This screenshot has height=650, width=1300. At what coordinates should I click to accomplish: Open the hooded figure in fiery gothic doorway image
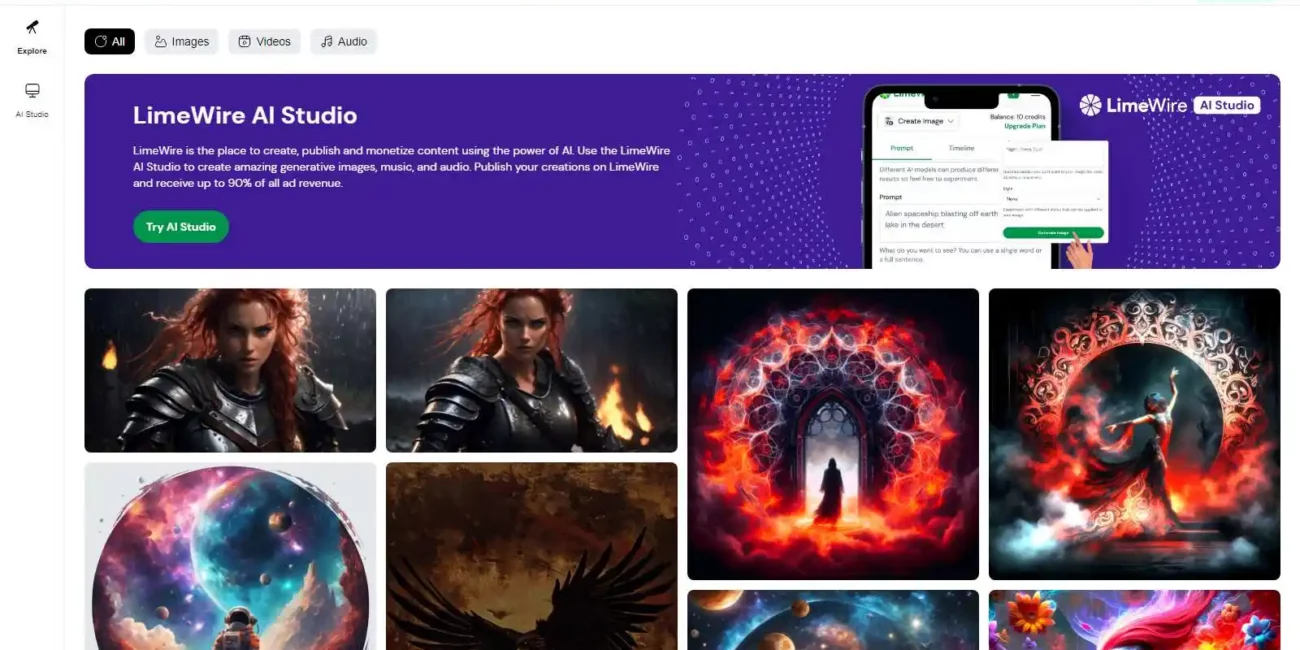(x=832, y=434)
